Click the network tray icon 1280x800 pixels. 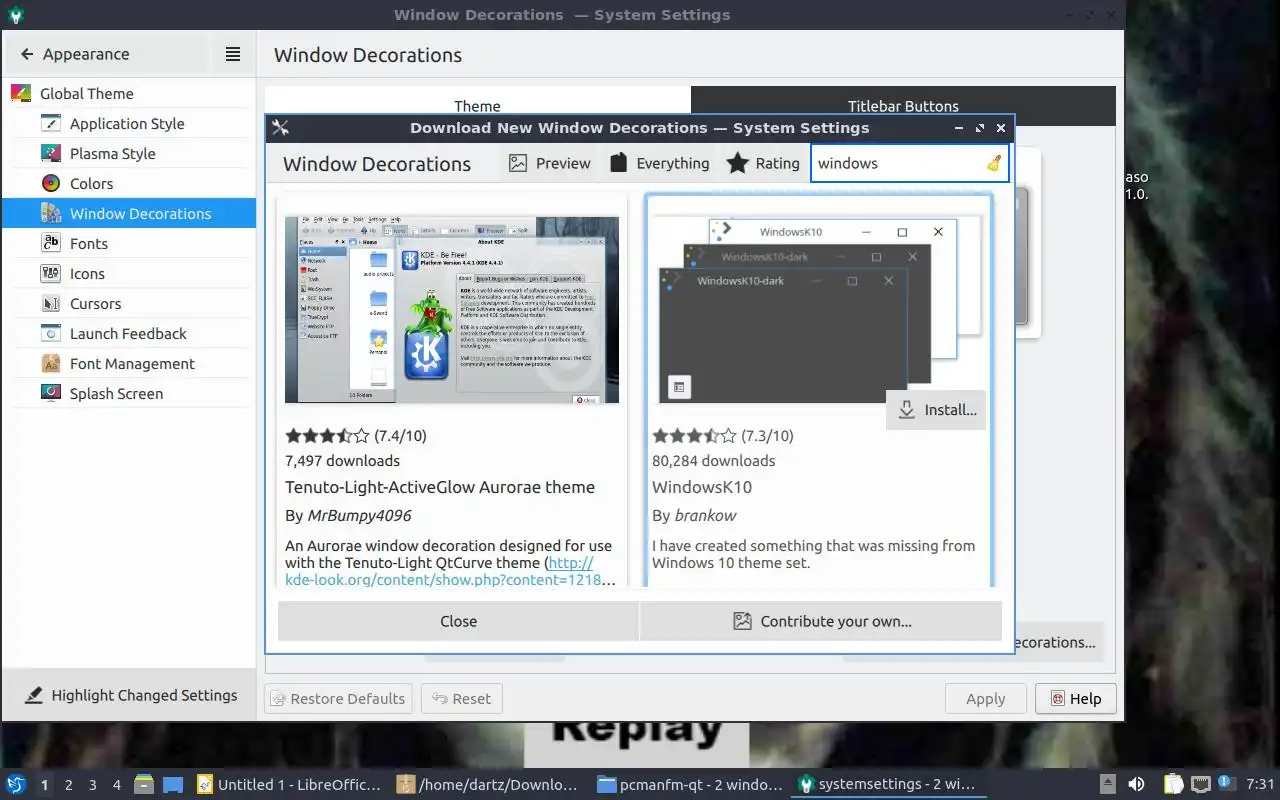pos(1200,784)
